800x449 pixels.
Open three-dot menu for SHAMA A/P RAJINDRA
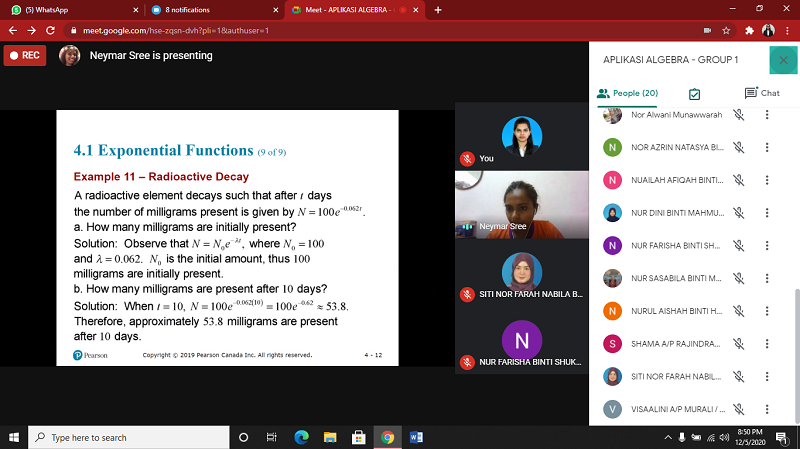pos(767,344)
